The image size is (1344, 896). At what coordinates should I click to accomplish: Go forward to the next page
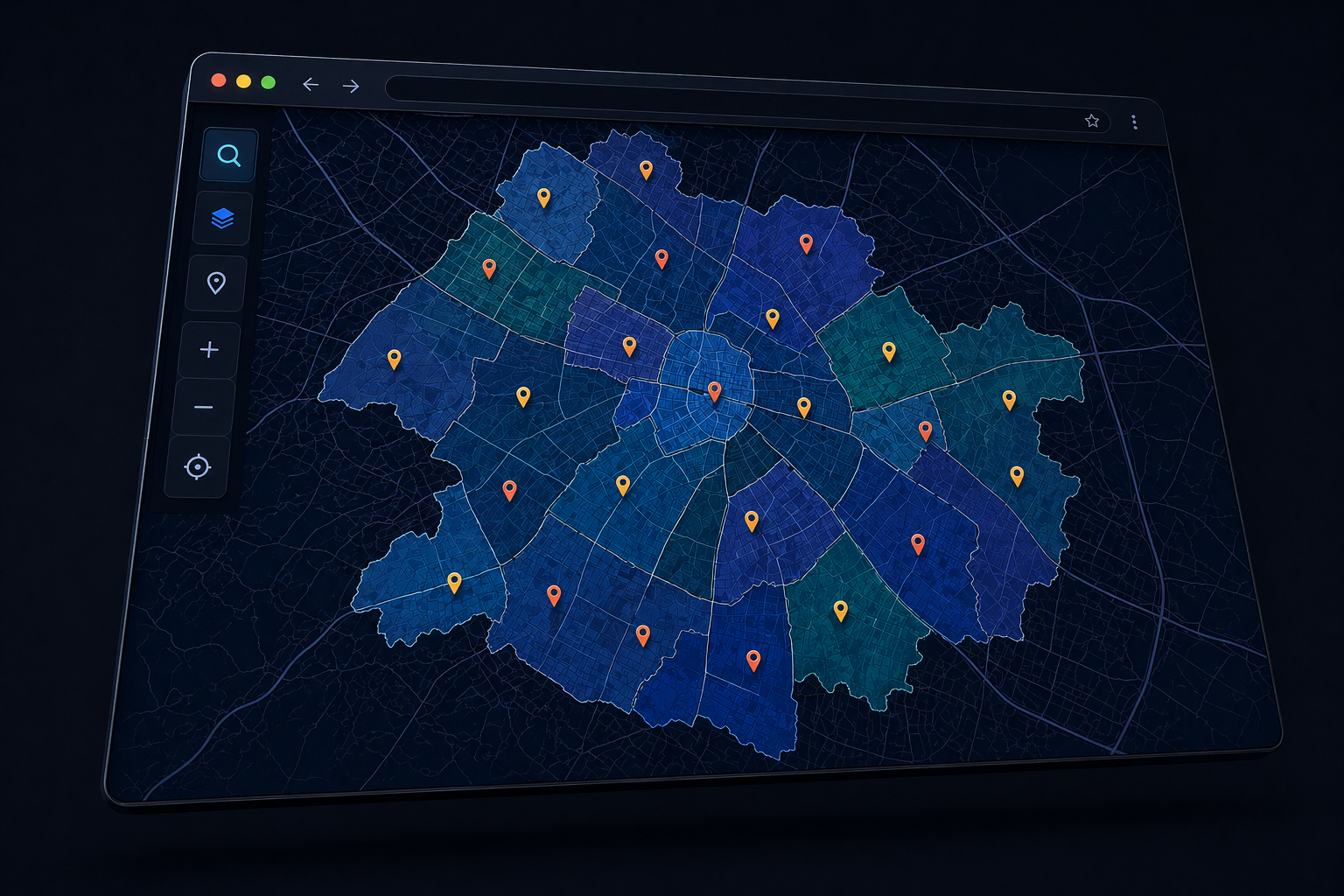[x=351, y=86]
